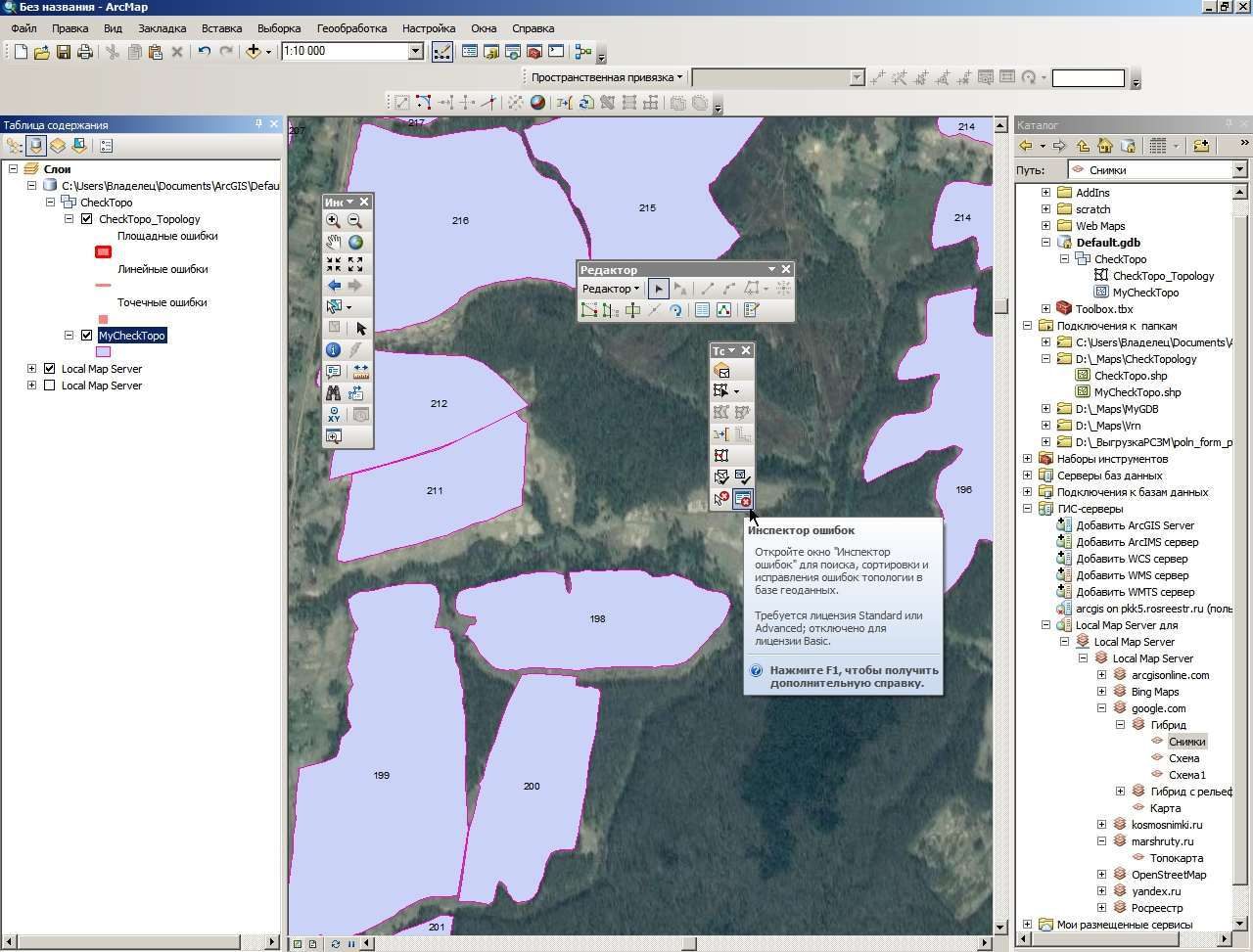Select Росреестр in the catalog tree
The width and height of the screenshot is (1253, 952).
[x=1157, y=908]
